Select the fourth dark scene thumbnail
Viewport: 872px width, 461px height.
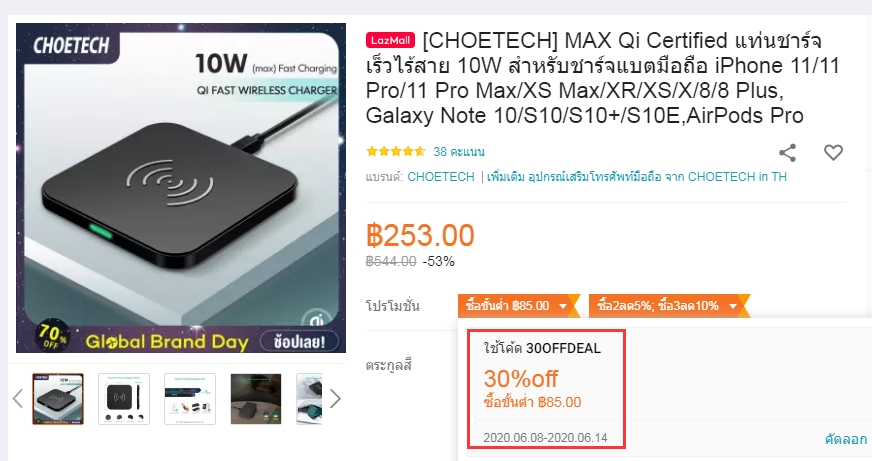click(256, 399)
